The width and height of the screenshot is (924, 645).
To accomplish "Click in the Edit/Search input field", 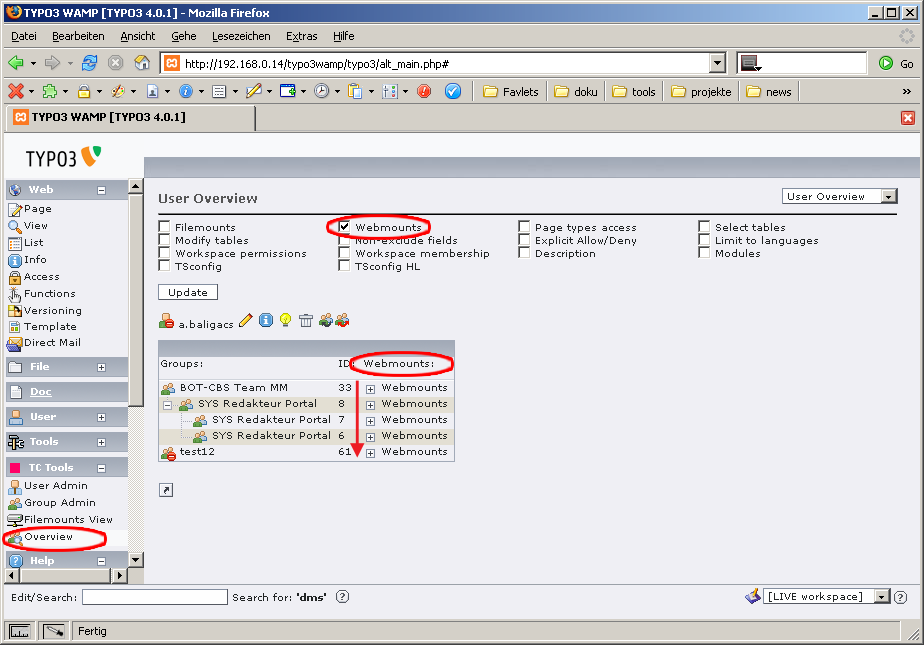I will point(155,597).
